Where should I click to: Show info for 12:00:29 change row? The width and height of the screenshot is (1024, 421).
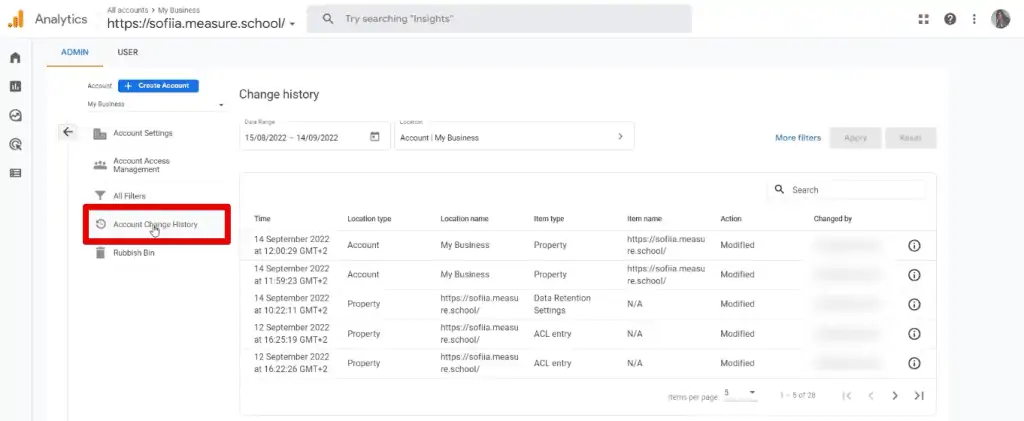pos(914,245)
